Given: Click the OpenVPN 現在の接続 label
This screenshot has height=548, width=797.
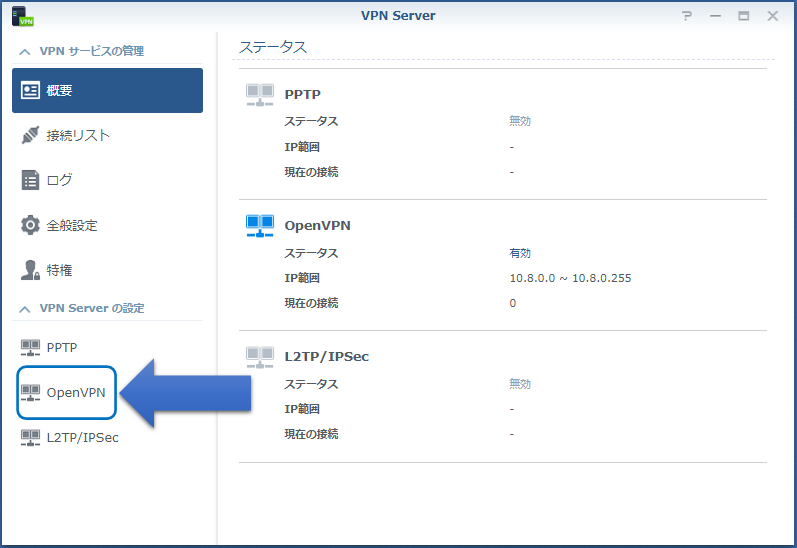Looking at the screenshot, I should [311, 303].
